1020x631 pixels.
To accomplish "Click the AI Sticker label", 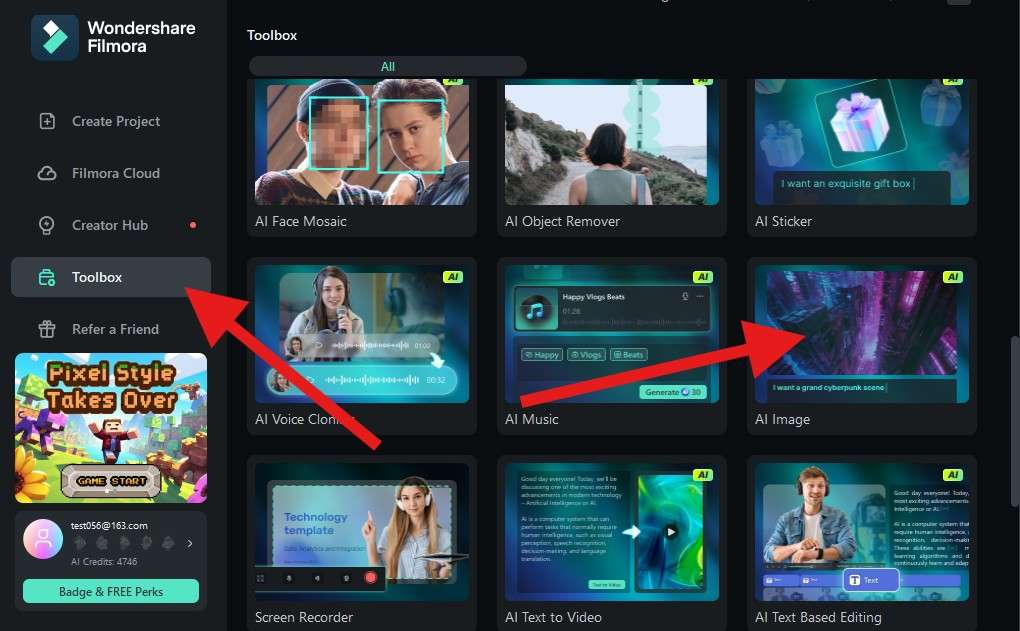I will click(x=783, y=221).
